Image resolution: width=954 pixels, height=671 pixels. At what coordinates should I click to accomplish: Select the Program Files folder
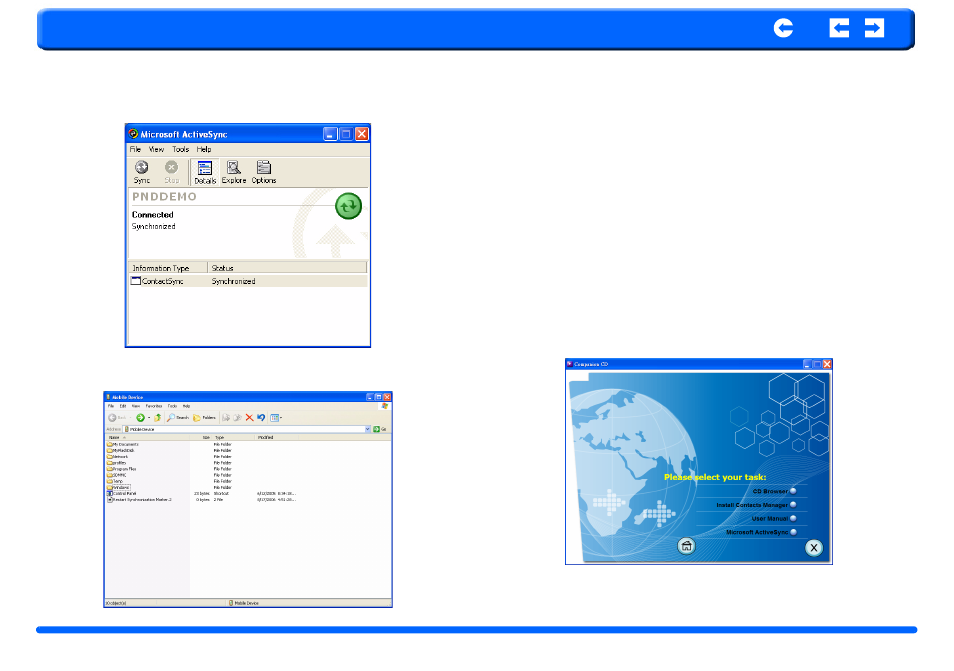[x=122, y=469]
